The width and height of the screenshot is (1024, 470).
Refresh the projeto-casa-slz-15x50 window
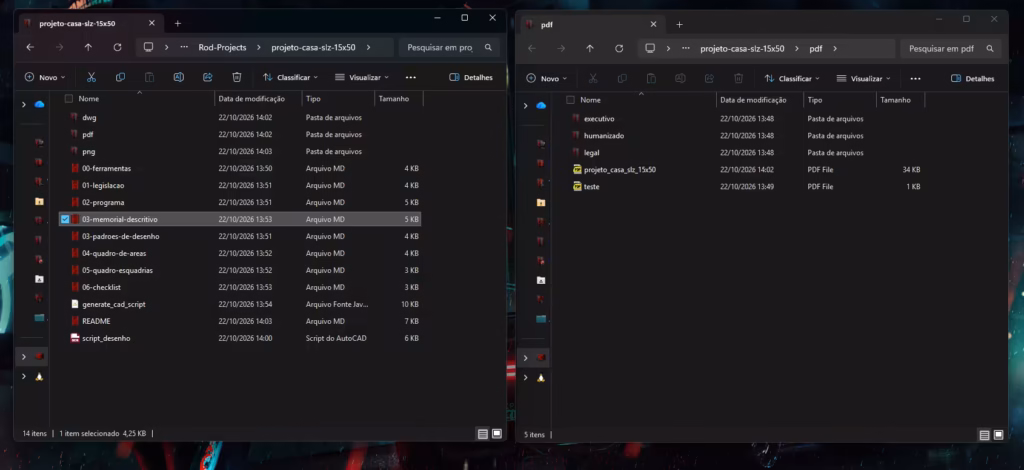tap(118, 48)
